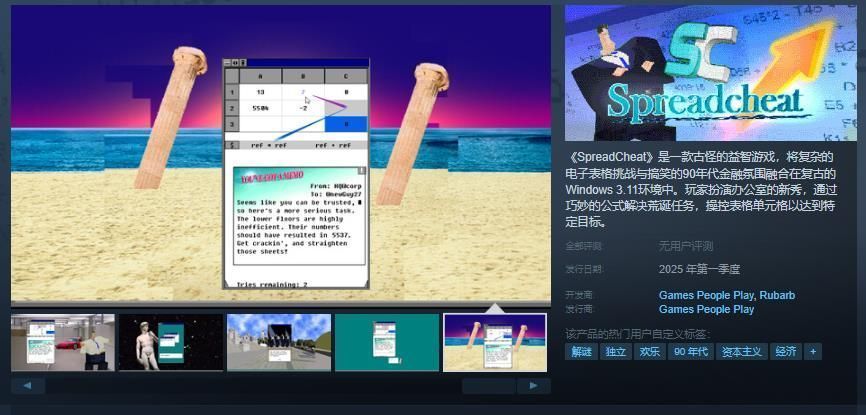The height and width of the screenshot is (415, 866).
Task: Open publisher Games People Play link
Action: point(706,309)
